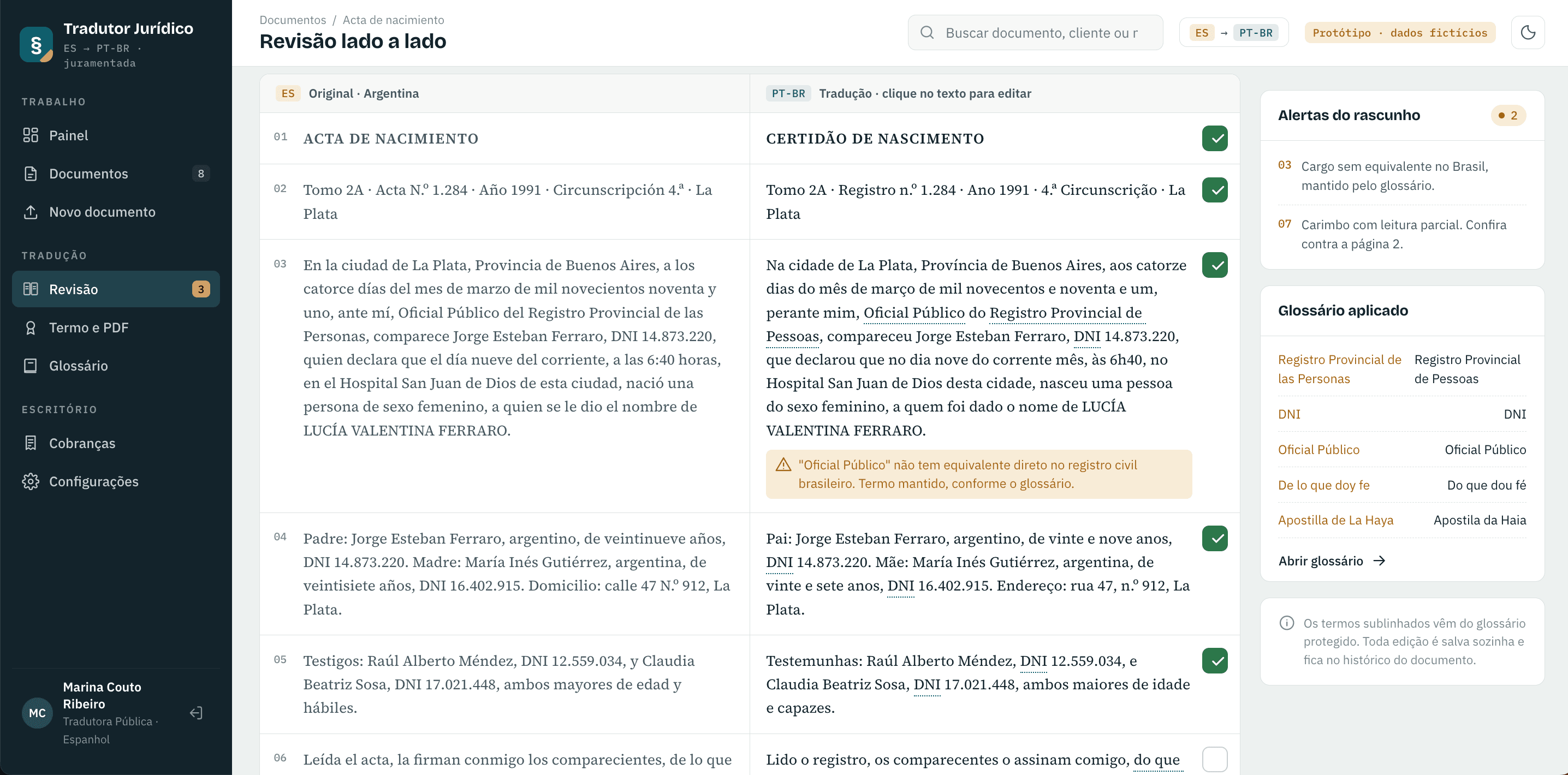1568x775 pixels.
Task: Focus the Buscar documento search field
Action: pyautogui.click(x=1035, y=32)
